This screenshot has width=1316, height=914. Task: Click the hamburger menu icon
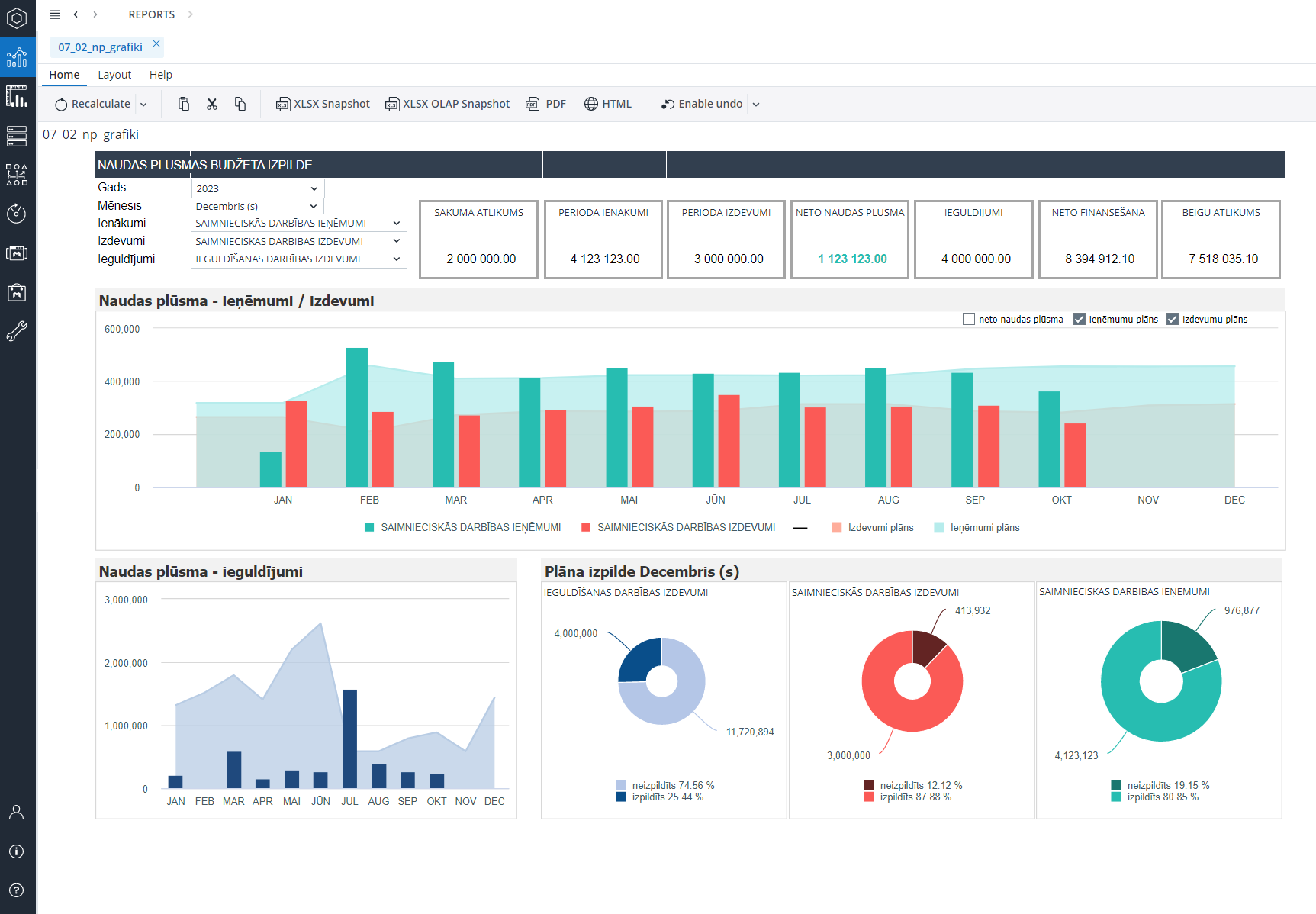pyautogui.click(x=55, y=14)
